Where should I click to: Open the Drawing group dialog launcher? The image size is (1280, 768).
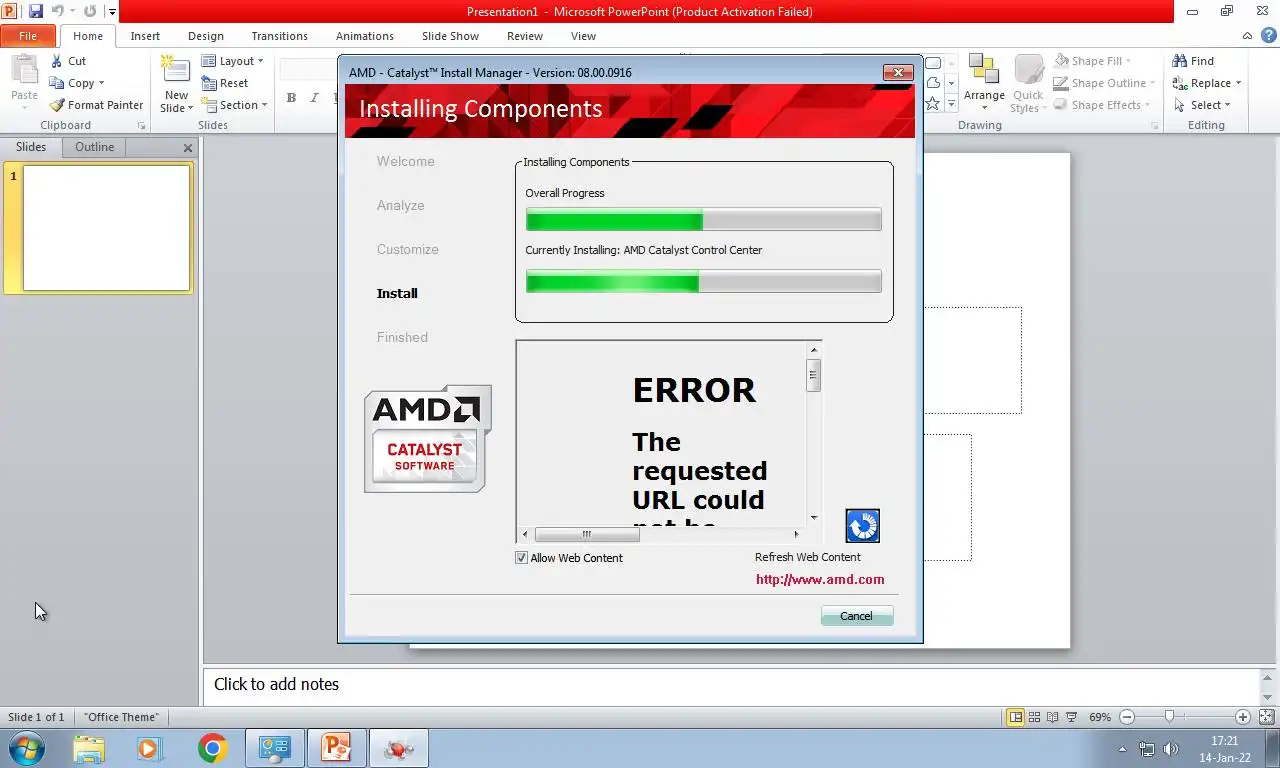(1155, 126)
